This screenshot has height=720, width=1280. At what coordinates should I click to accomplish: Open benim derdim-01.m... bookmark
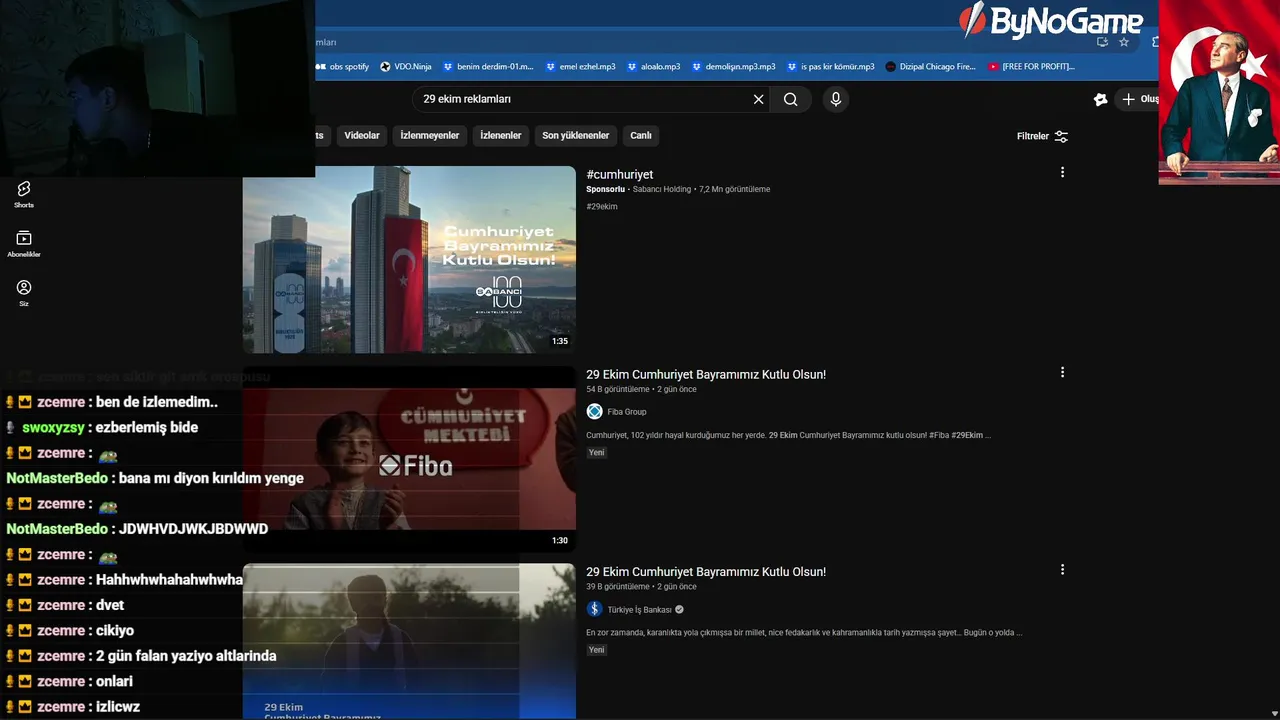pyautogui.click(x=489, y=67)
